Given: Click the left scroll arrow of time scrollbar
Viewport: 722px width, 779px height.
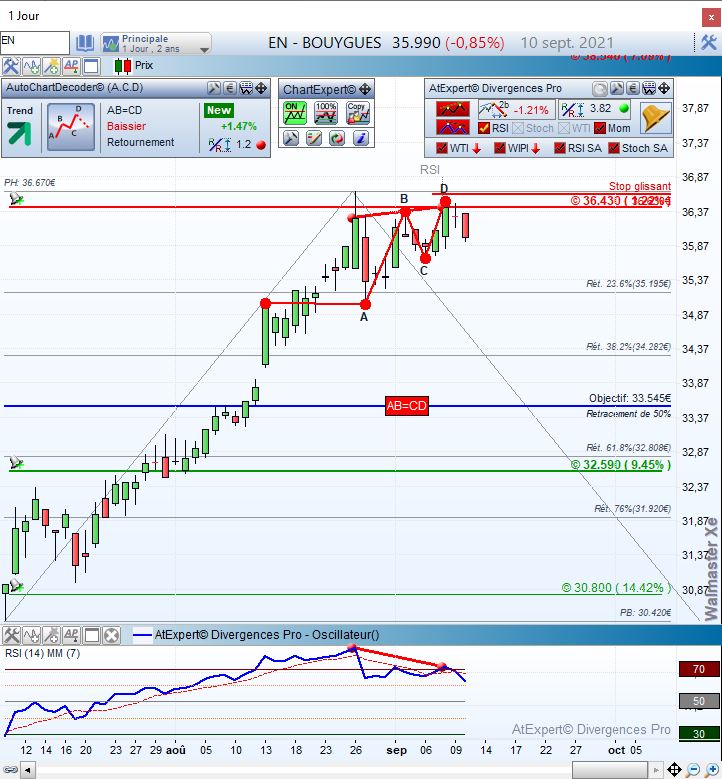Looking at the screenshot, I should click(x=28, y=771).
